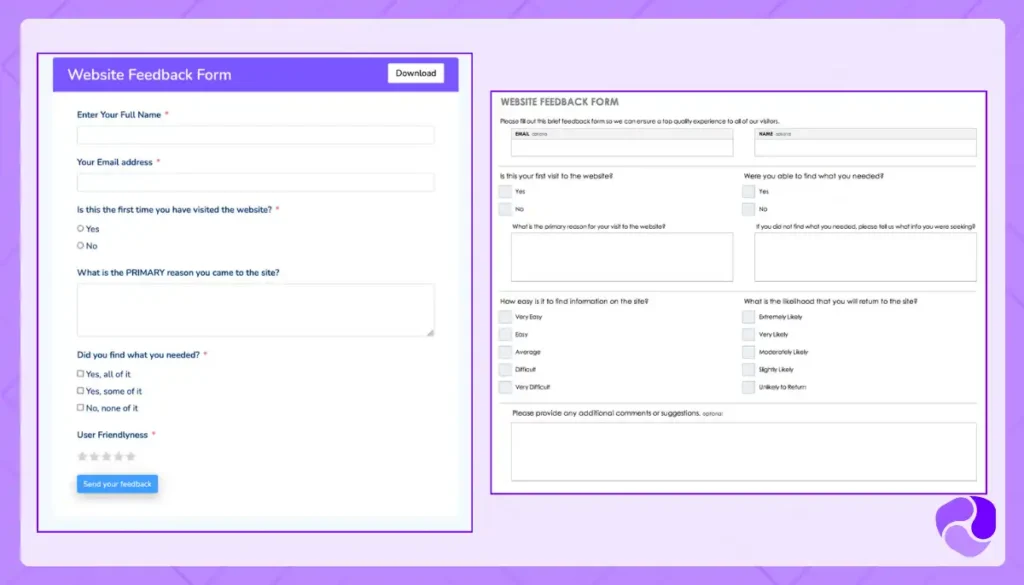The height and width of the screenshot is (585, 1024).
Task: Click the Download button
Action: point(416,73)
